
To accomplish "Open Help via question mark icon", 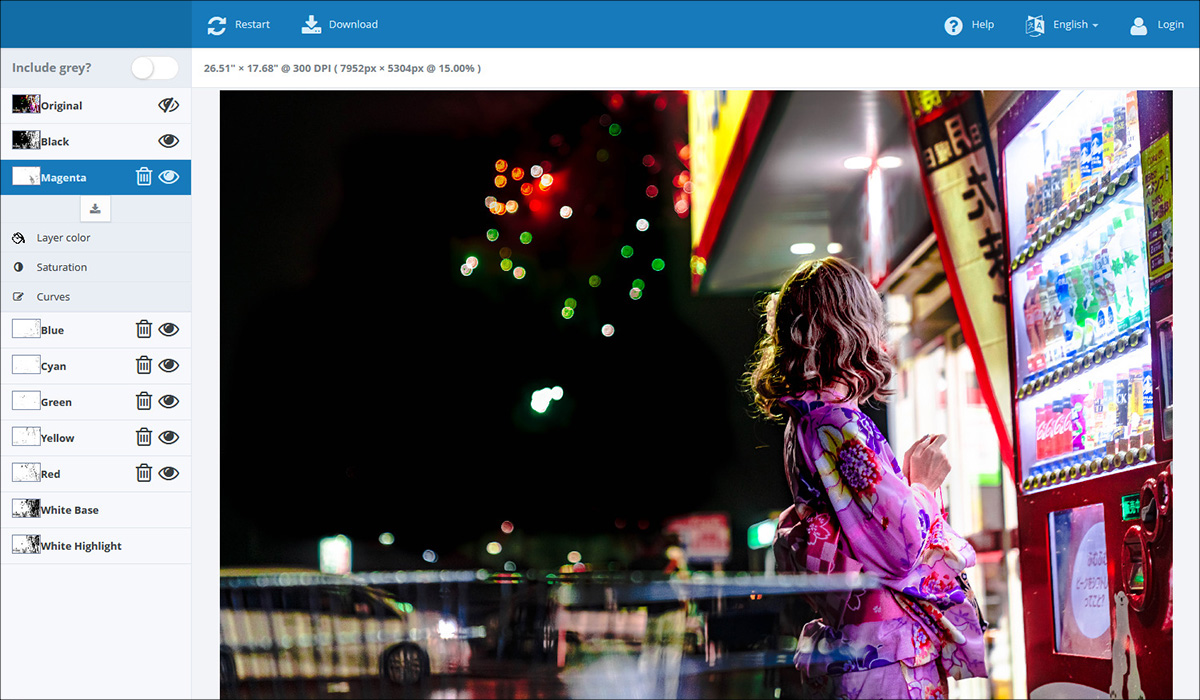I will [953, 26].
